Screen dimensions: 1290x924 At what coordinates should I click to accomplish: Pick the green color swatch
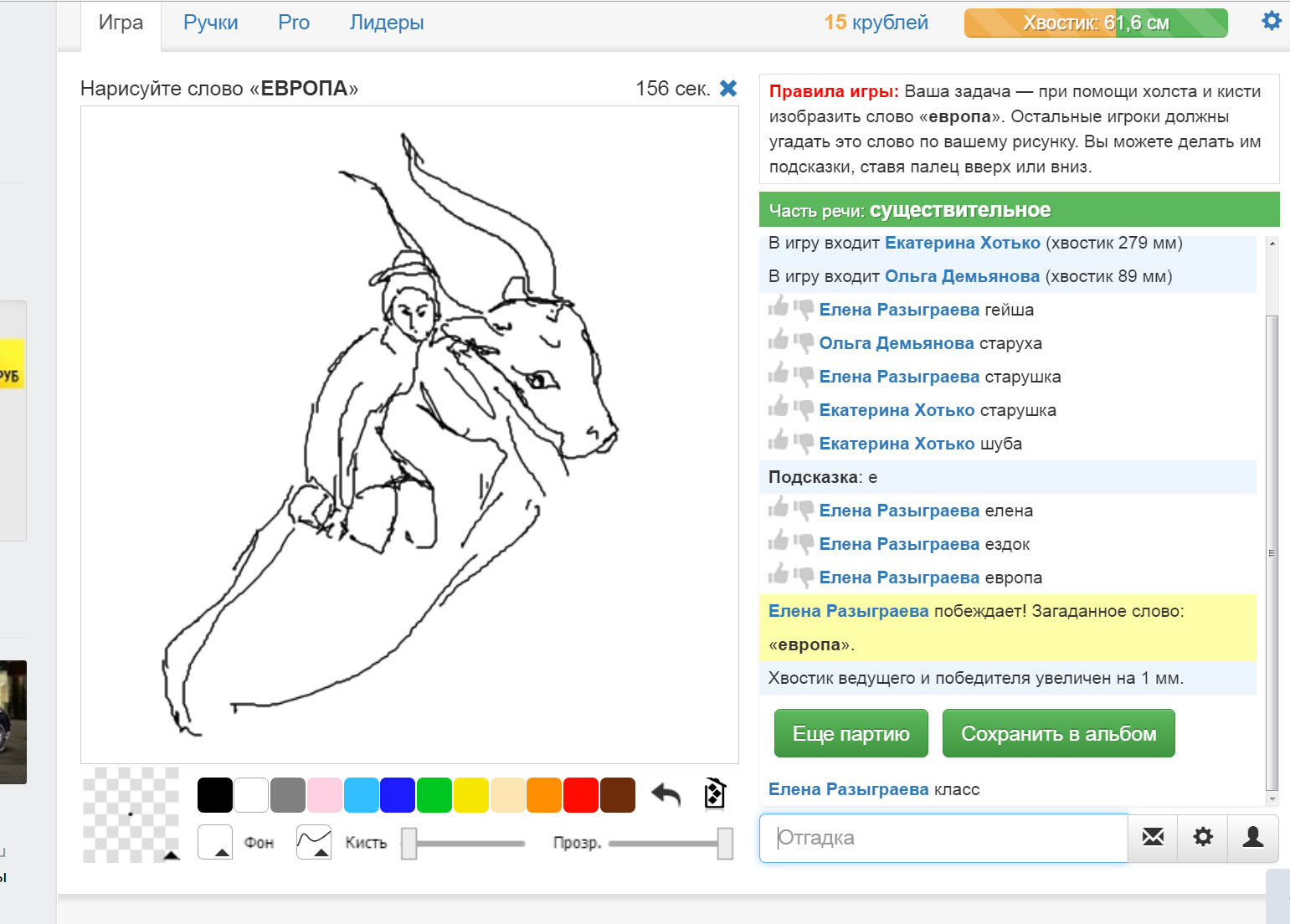click(x=434, y=795)
